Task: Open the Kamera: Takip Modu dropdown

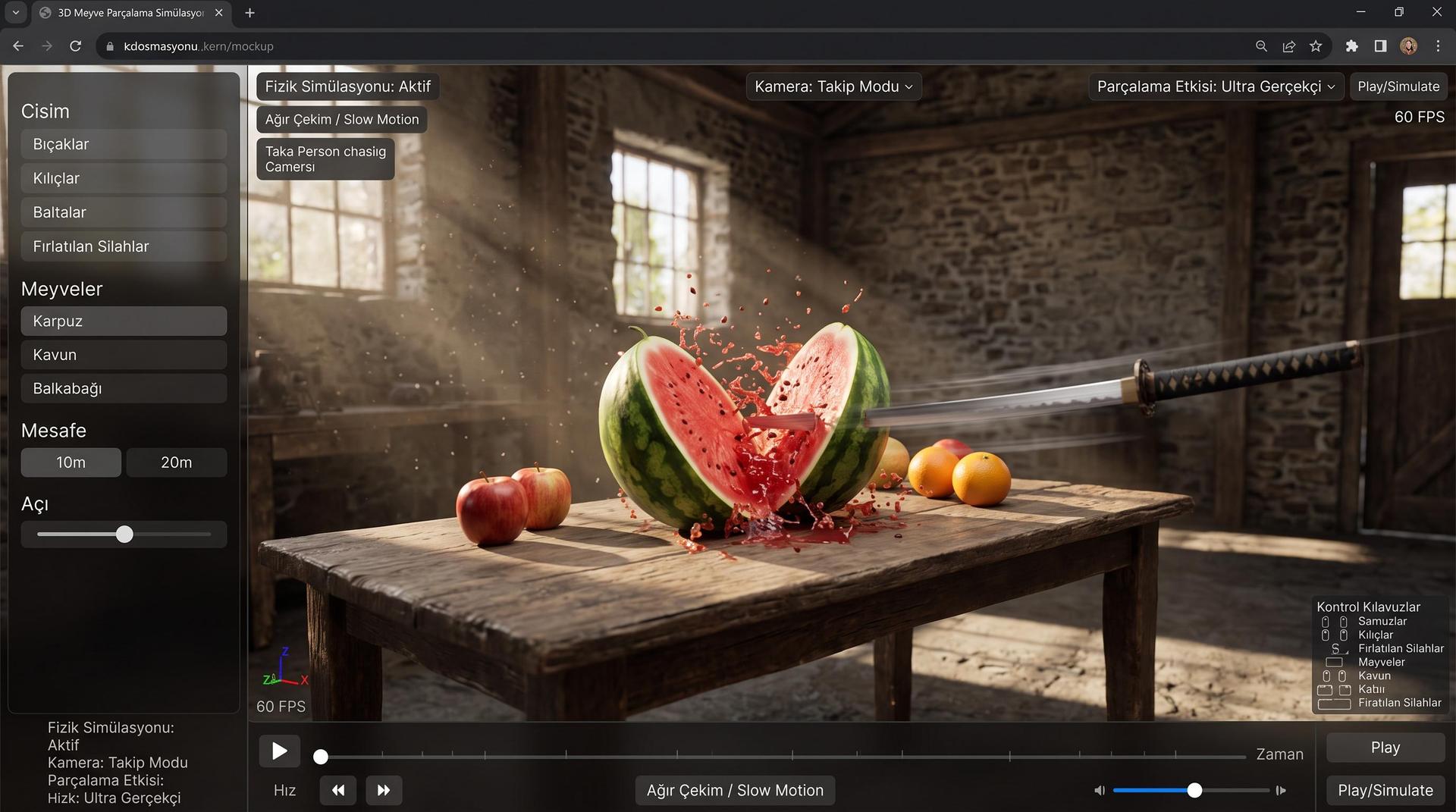Action: pyautogui.click(x=834, y=86)
